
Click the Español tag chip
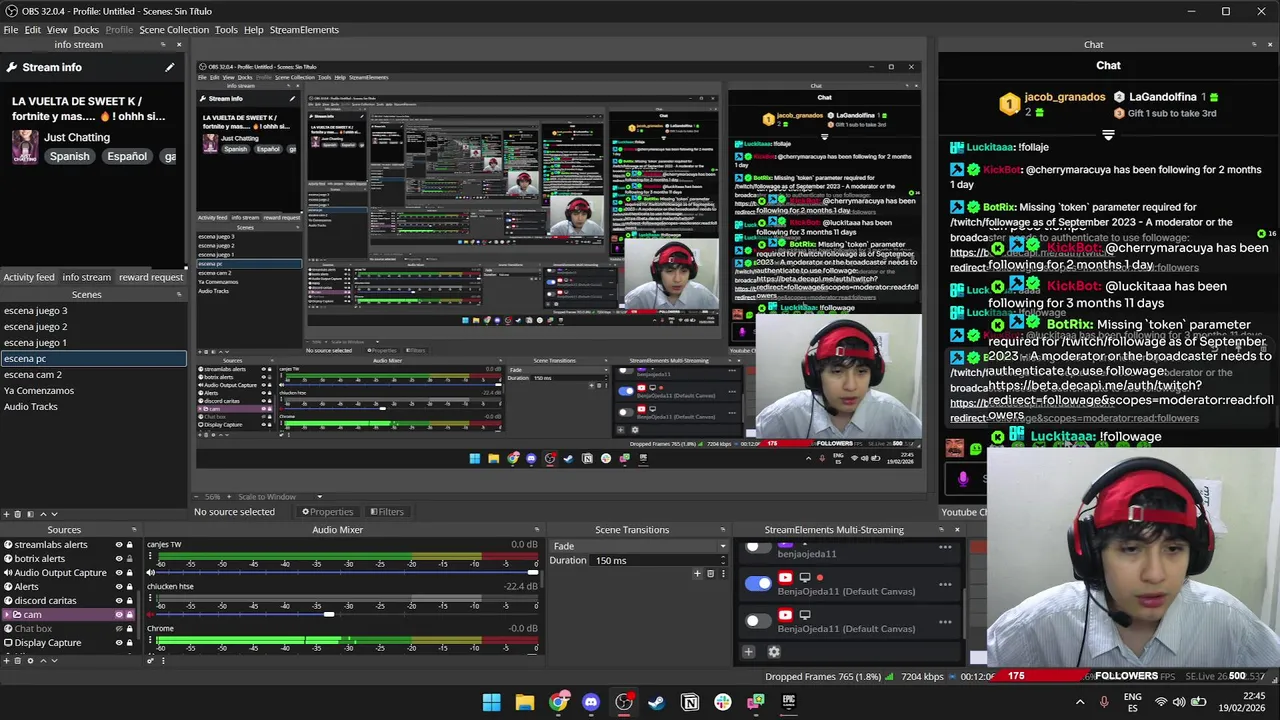(127, 156)
